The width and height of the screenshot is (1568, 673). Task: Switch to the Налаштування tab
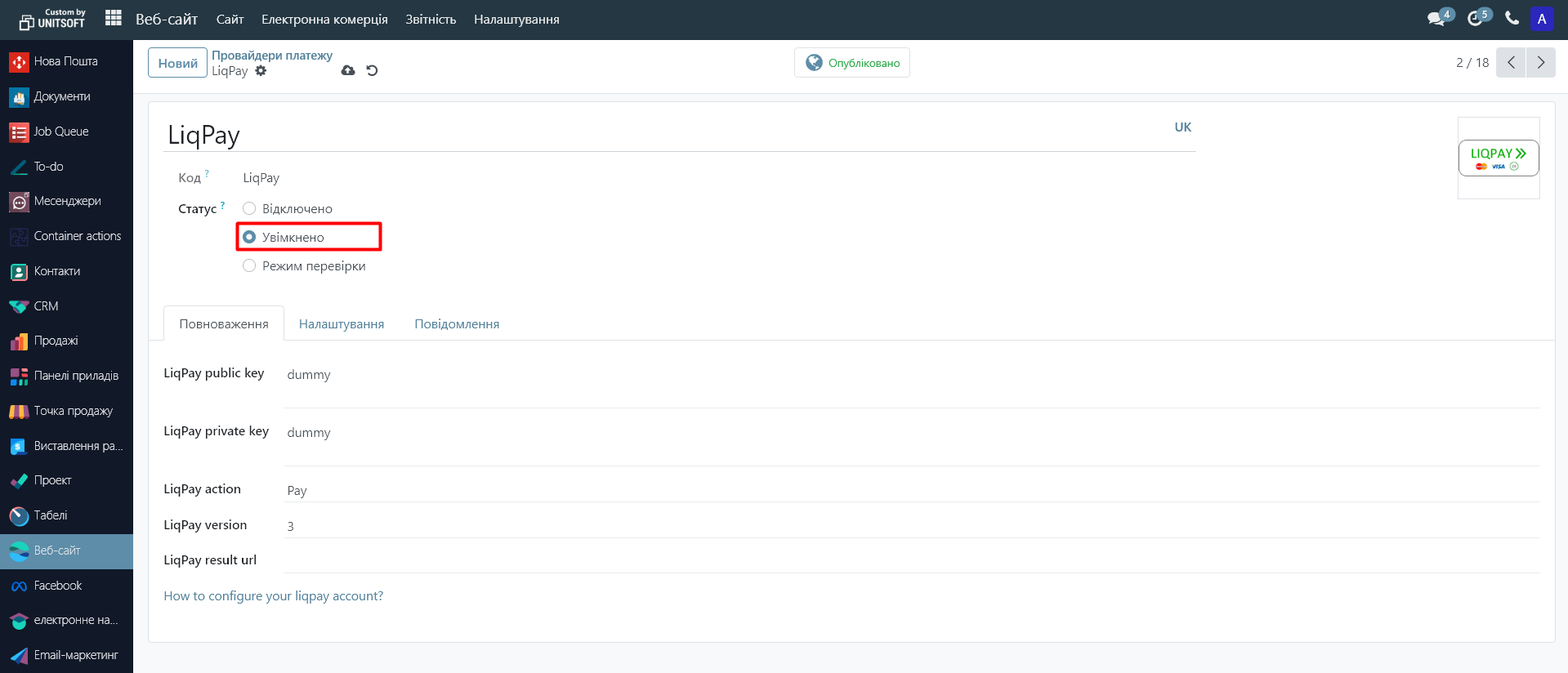(341, 324)
